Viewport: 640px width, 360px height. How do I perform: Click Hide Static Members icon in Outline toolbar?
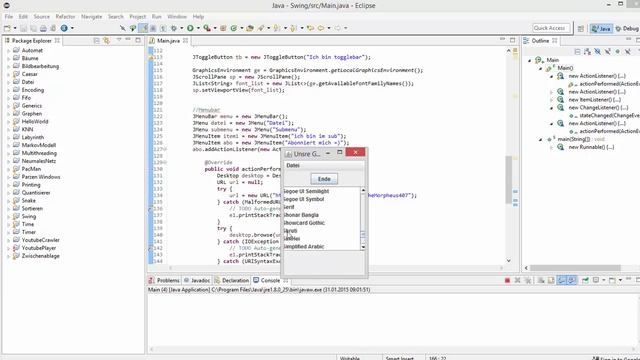click(608, 51)
